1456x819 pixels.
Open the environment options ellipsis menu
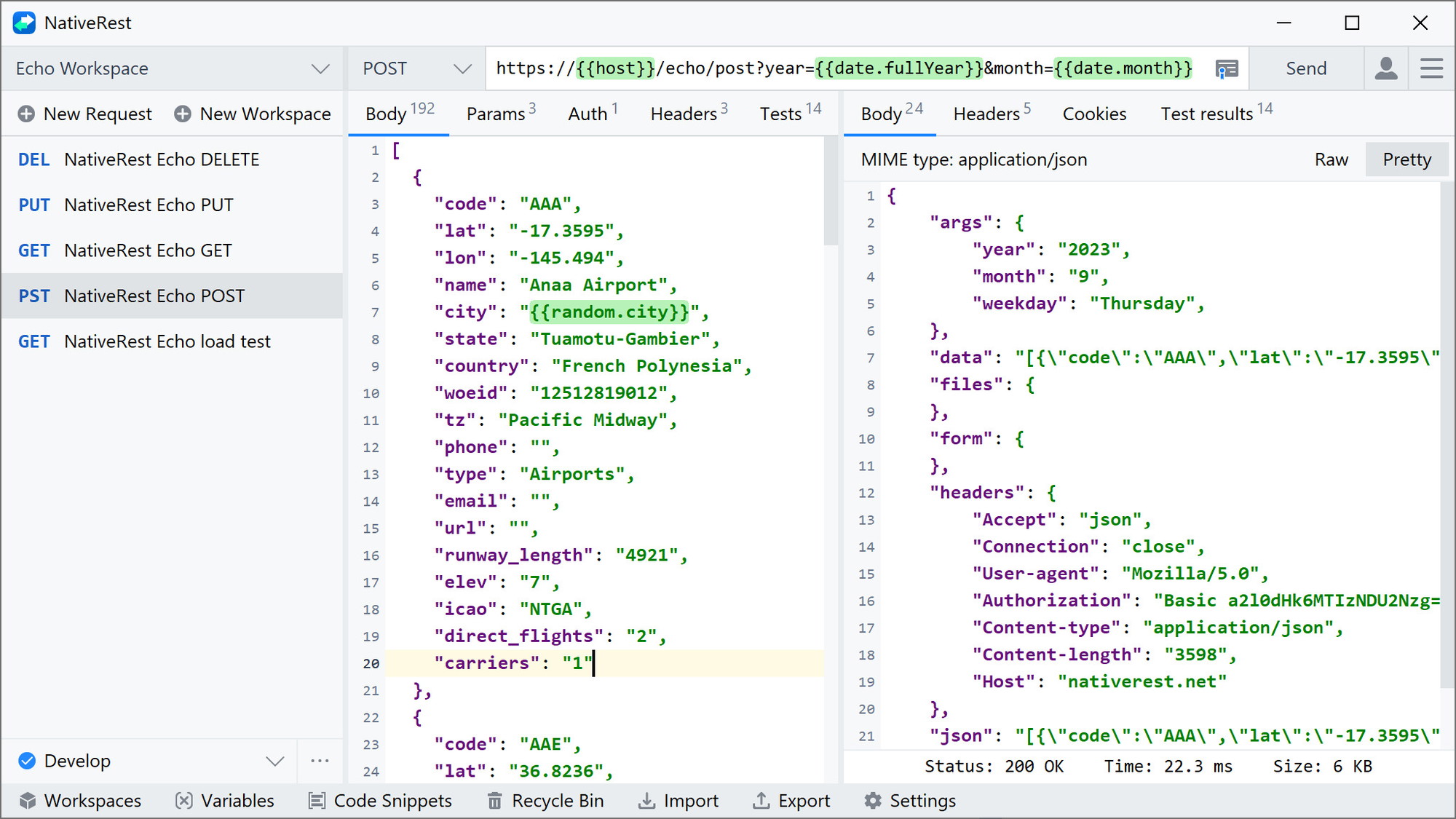[x=320, y=761]
